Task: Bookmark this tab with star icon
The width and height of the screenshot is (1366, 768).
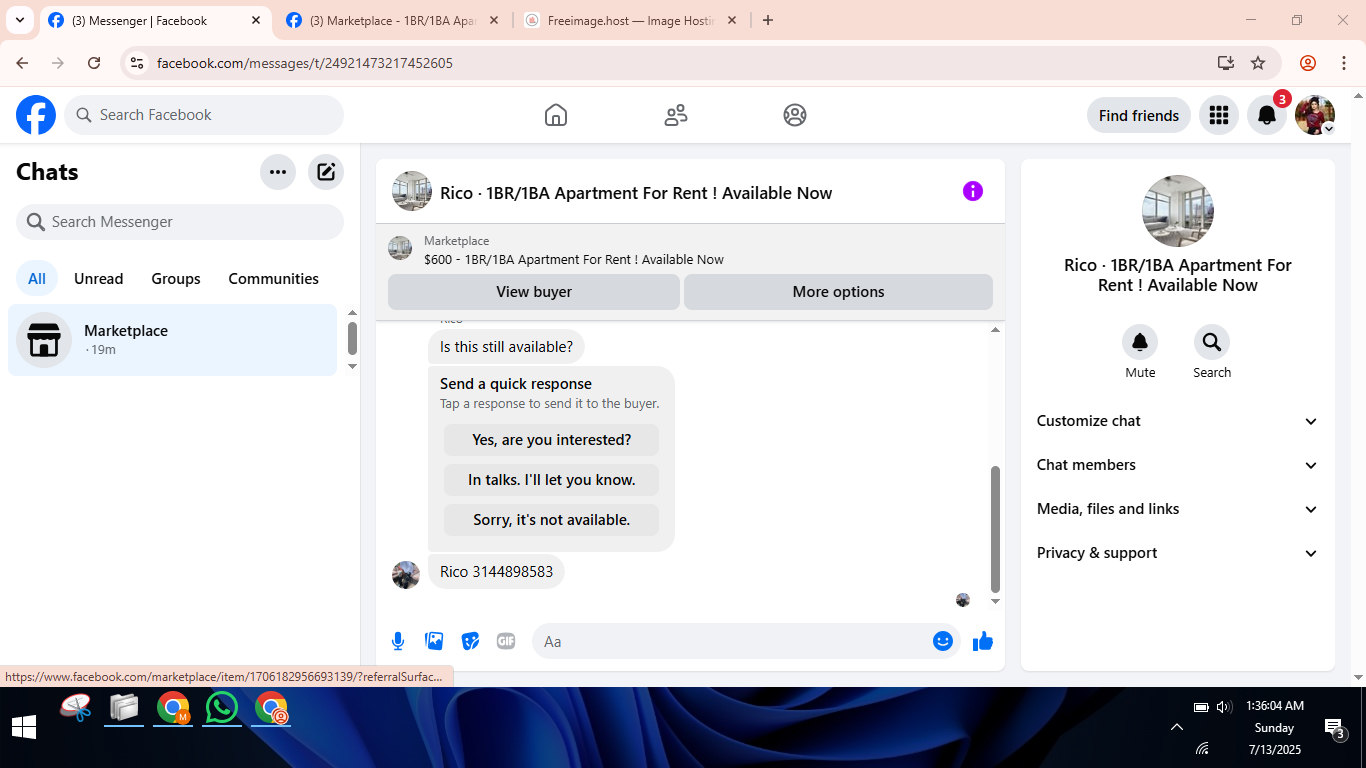Action: point(1258,63)
